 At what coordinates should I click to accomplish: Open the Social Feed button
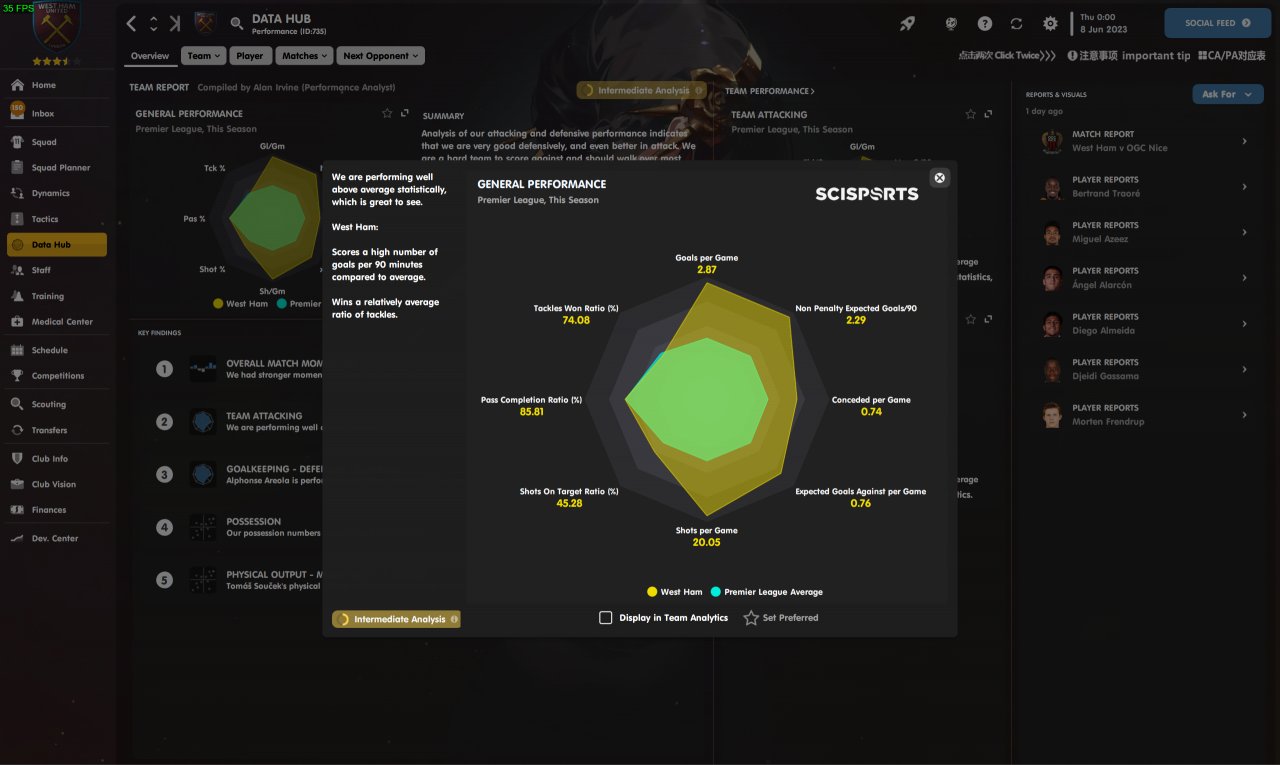coord(1217,23)
